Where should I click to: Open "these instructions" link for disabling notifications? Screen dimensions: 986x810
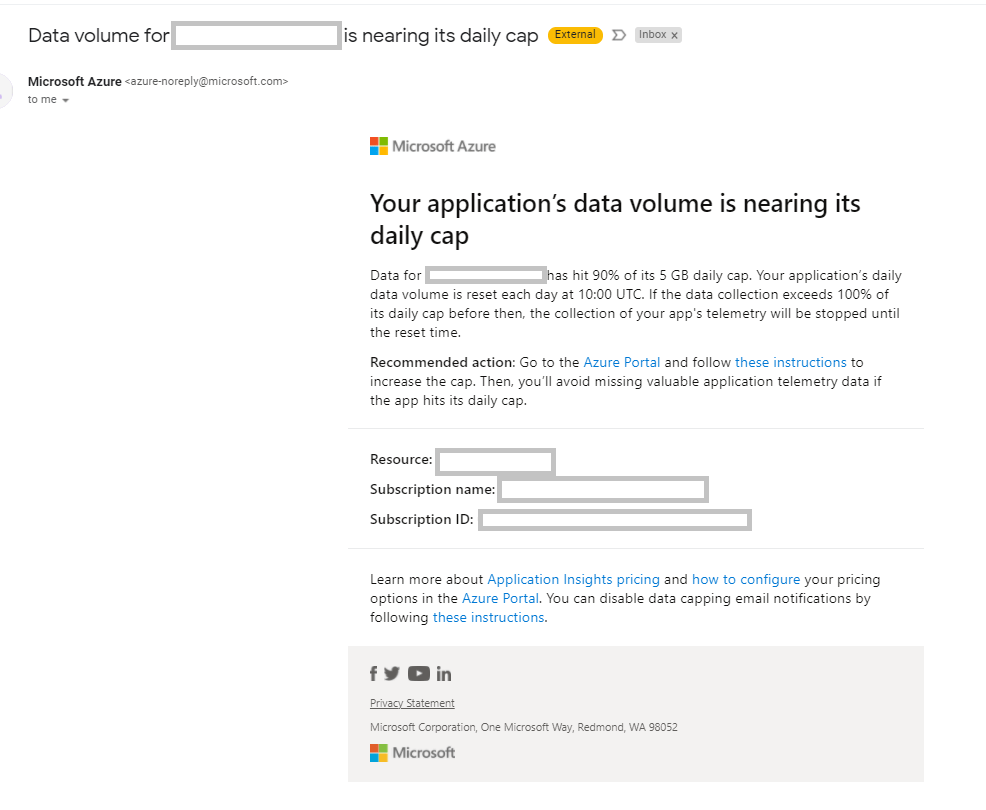[488, 617]
